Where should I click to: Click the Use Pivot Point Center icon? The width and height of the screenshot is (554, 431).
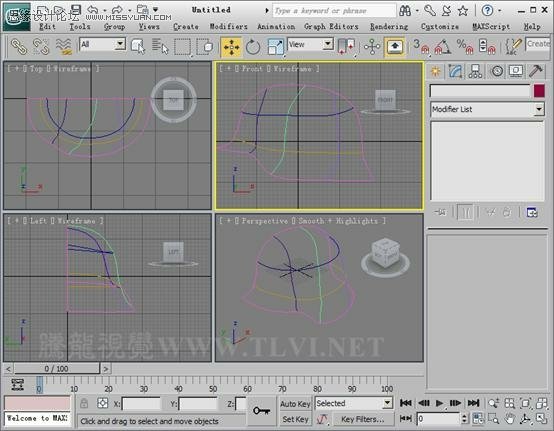pyautogui.click(x=346, y=47)
